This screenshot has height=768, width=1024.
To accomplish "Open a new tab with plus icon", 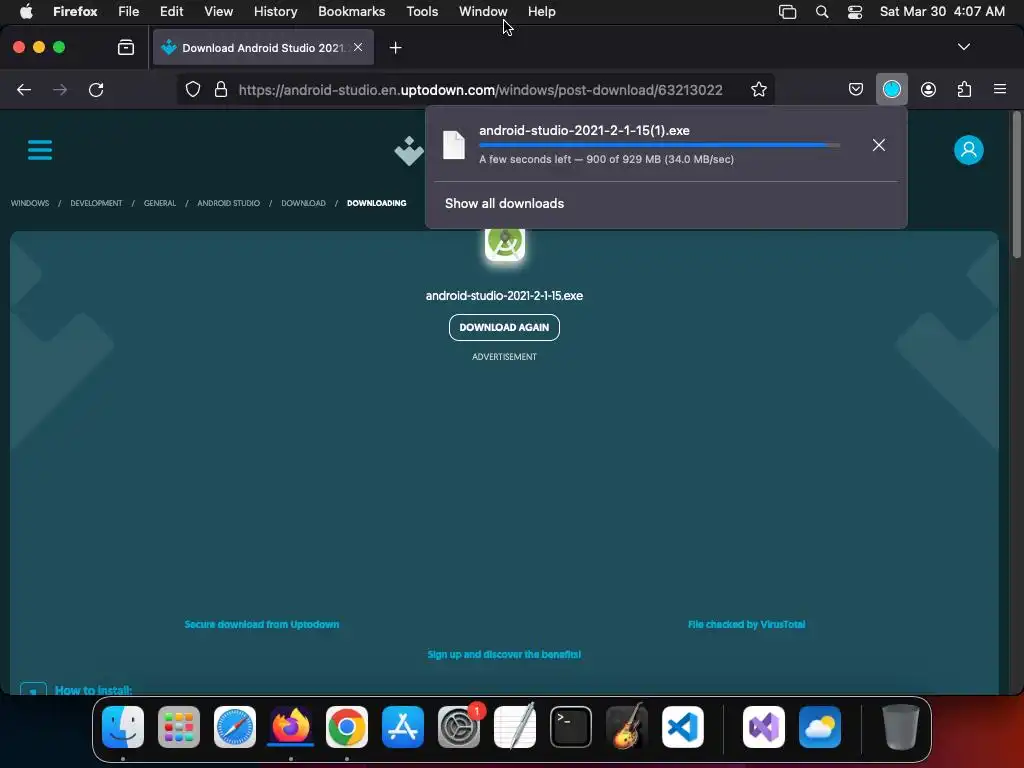I will pyautogui.click(x=395, y=48).
